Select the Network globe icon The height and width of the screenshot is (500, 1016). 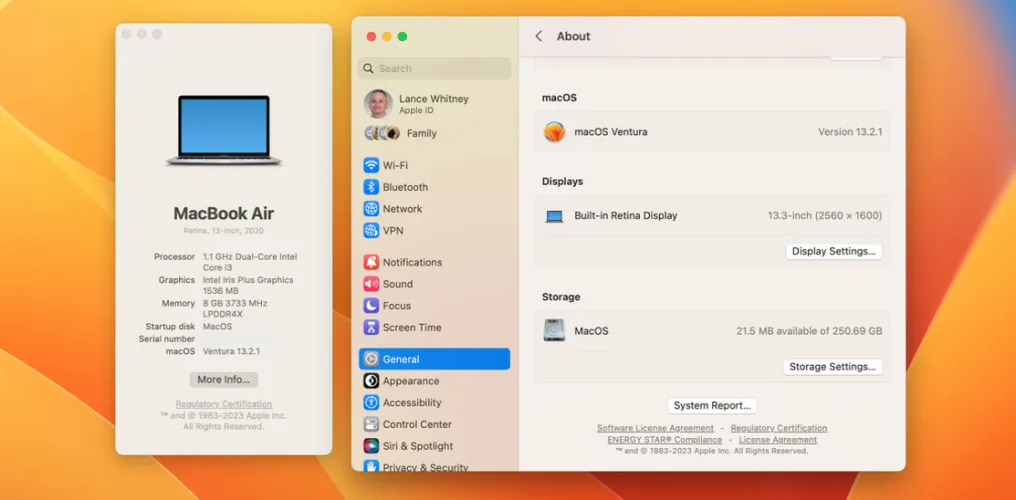tap(371, 209)
